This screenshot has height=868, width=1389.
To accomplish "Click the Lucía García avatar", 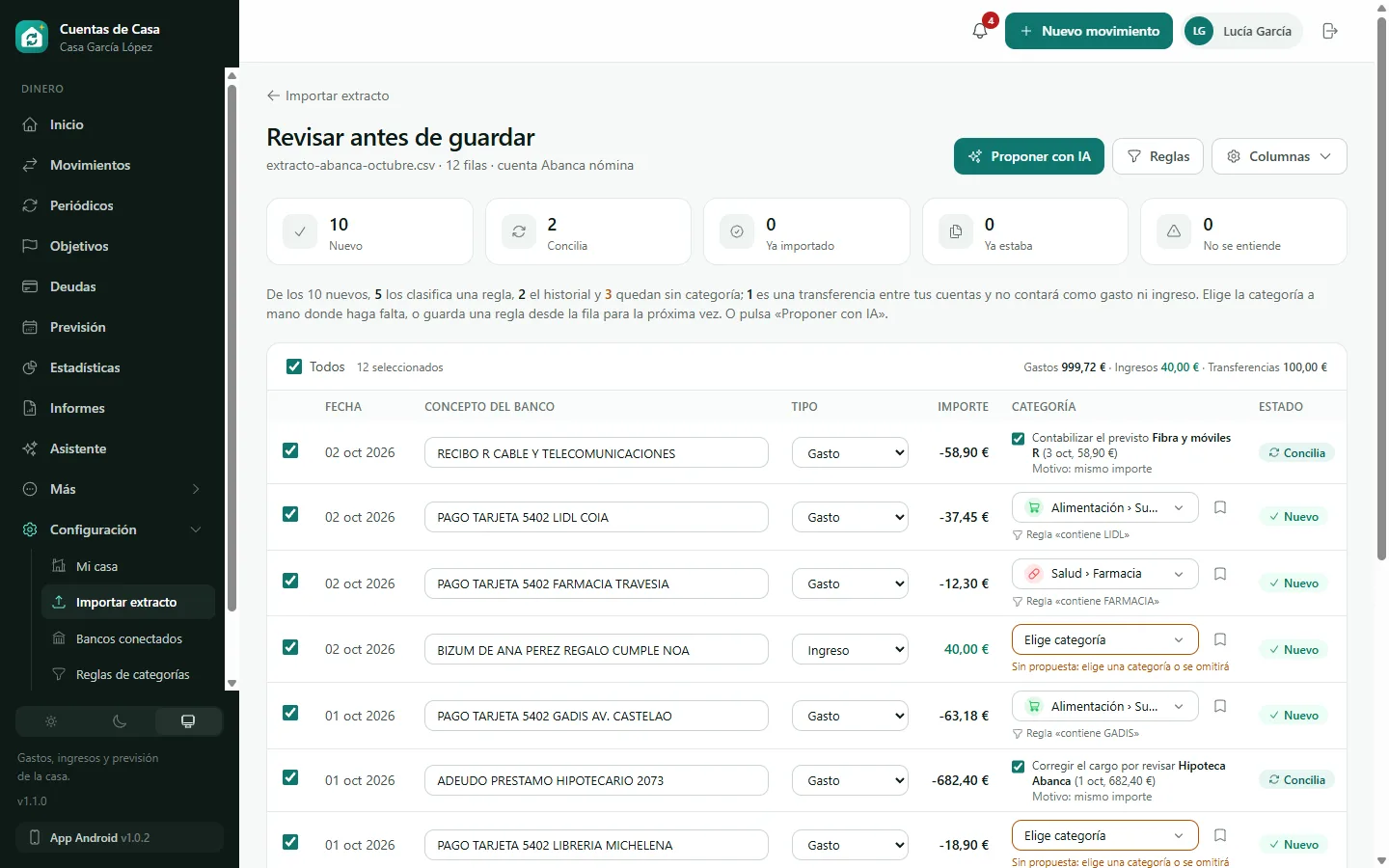I will pos(1199,31).
